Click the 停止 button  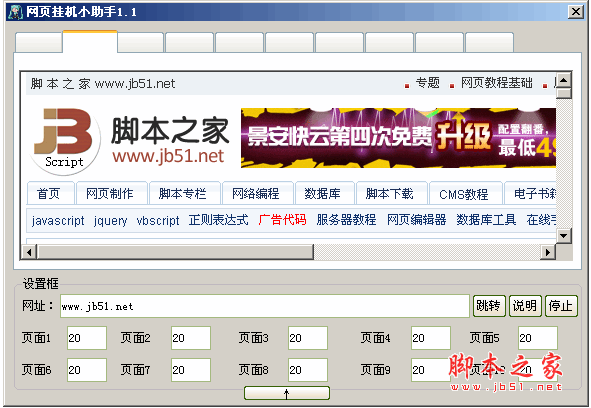point(561,306)
